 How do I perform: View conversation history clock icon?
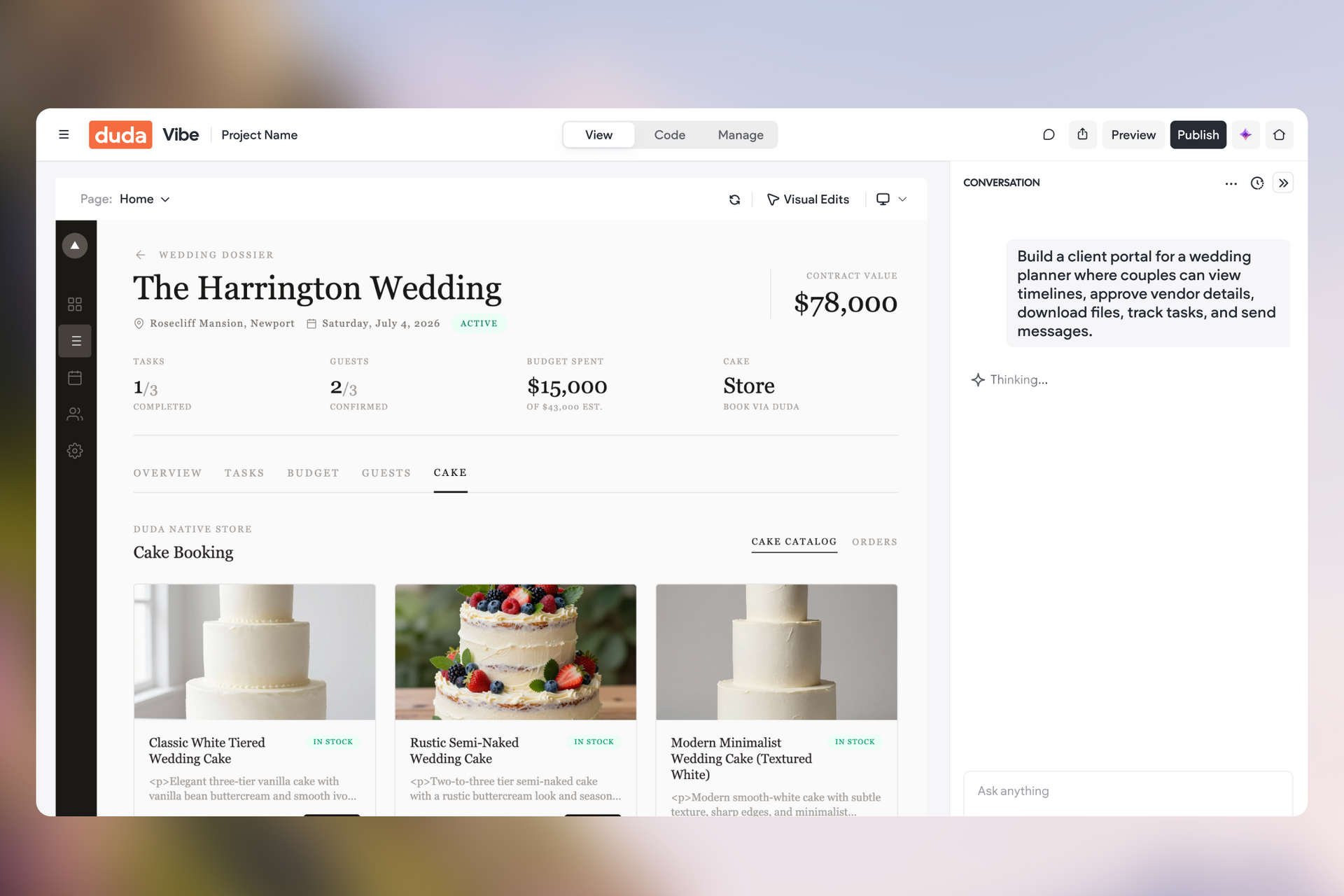click(1257, 183)
